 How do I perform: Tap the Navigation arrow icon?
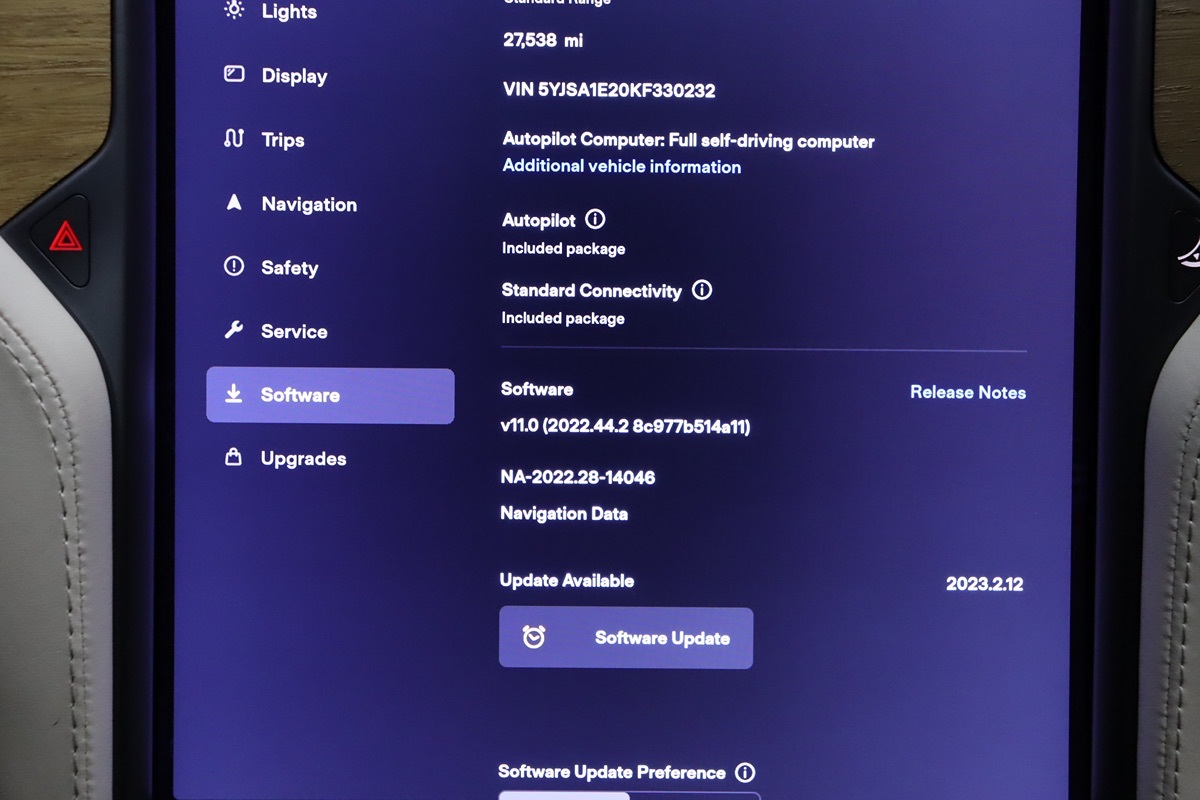tap(234, 203)
